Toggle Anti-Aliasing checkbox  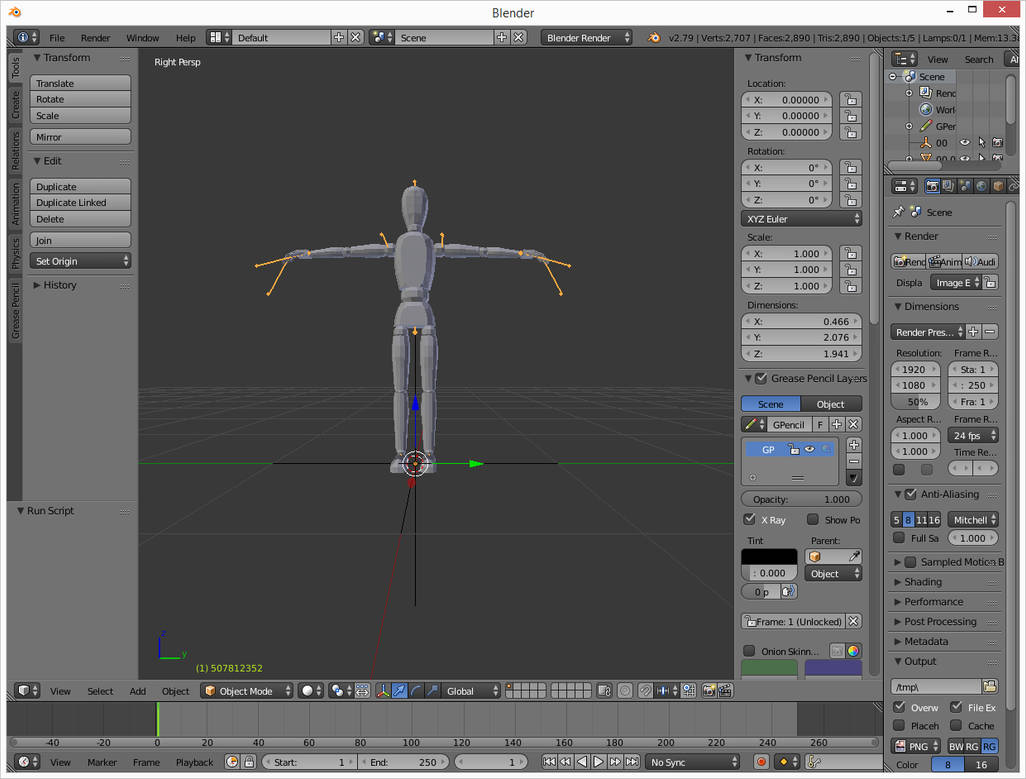pos(910,494)
